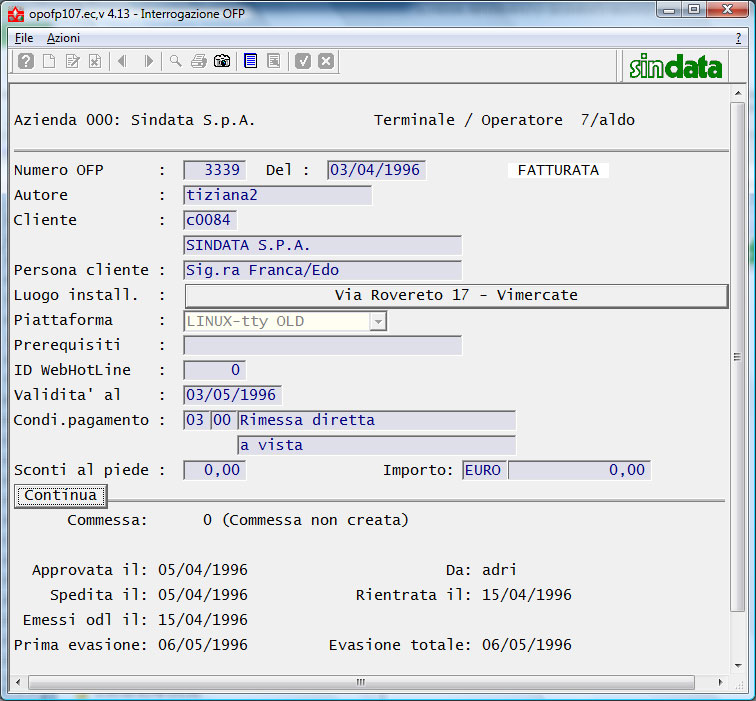This screenshot has width=756, height=701.
Task: Click the 'Da: adri' approver text
Action: click(481, 570)
